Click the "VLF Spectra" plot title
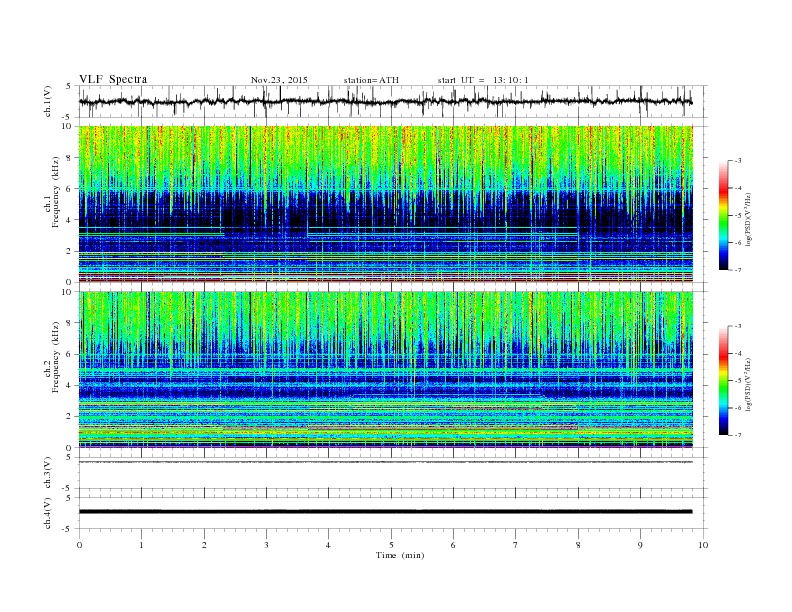The width and height of the screenshot is (792, 612). tap(113, 79)
